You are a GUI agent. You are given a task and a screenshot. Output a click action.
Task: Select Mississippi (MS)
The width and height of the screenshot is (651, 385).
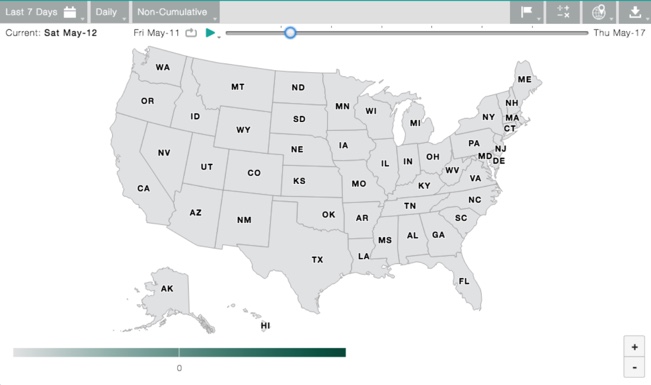point(385,240)
